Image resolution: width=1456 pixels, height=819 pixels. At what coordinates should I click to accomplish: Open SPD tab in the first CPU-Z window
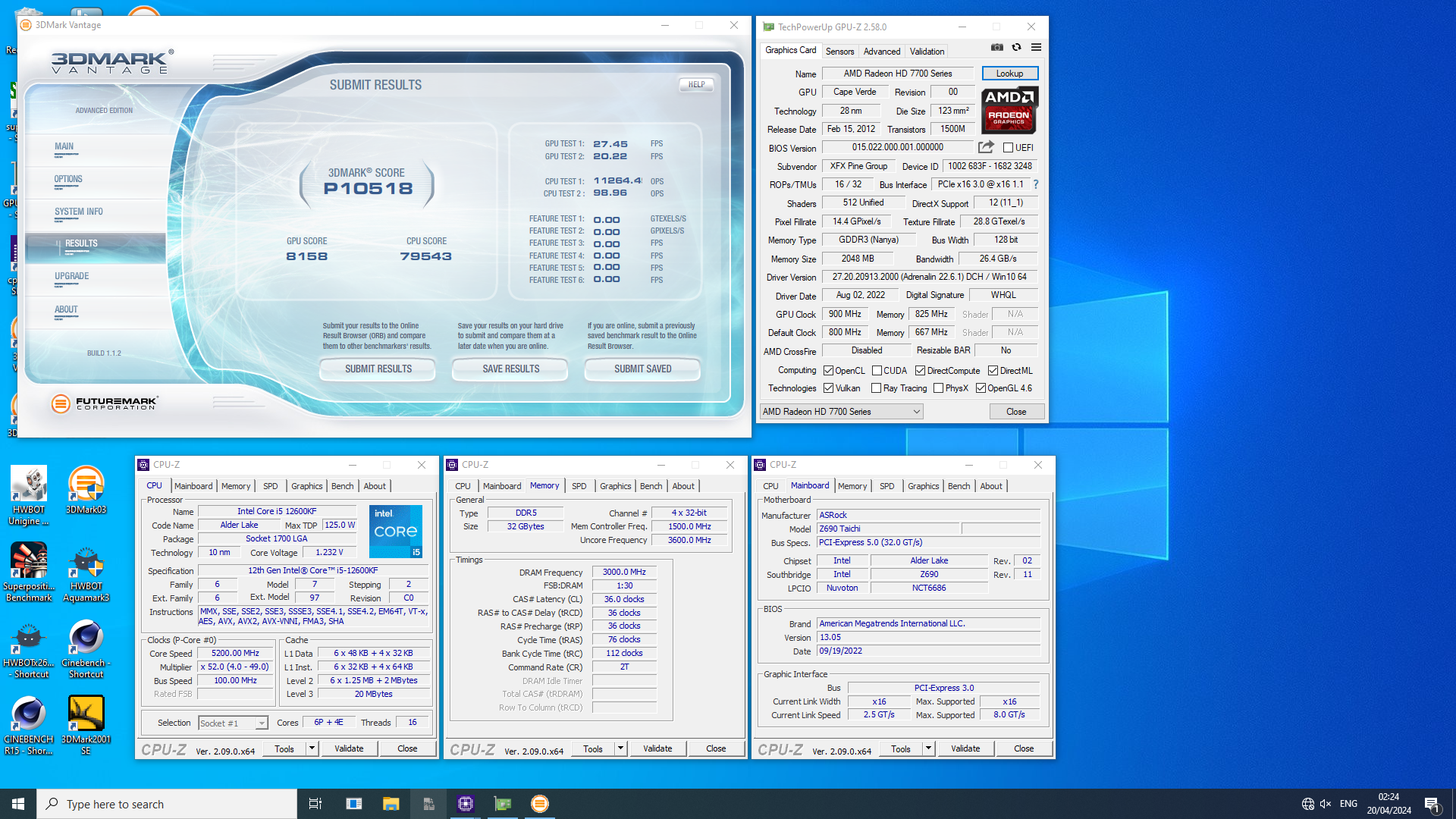[x=271, y=486]
